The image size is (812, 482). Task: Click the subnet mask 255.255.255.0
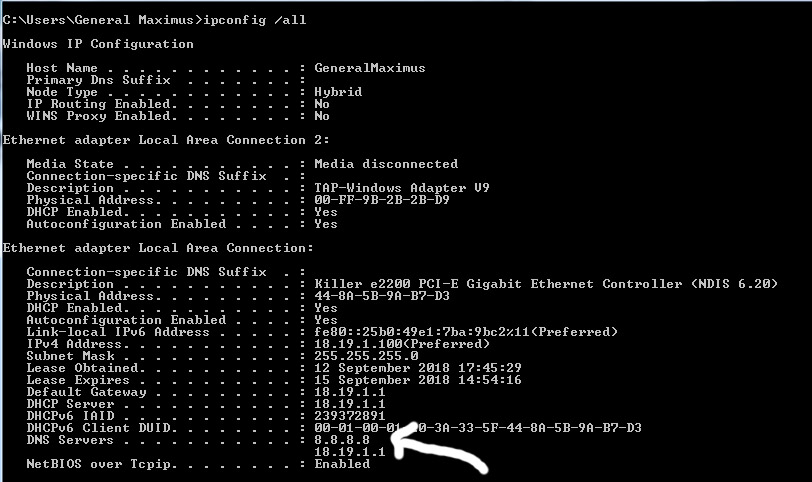(x=366, y=356)
